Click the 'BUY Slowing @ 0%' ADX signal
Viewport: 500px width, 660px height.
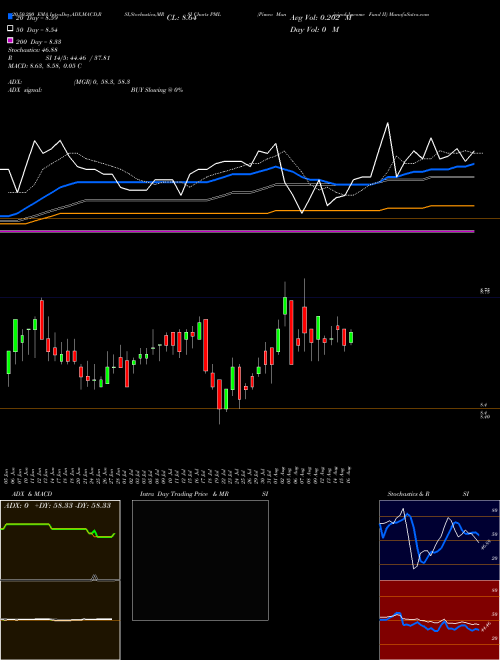(157, 90)
